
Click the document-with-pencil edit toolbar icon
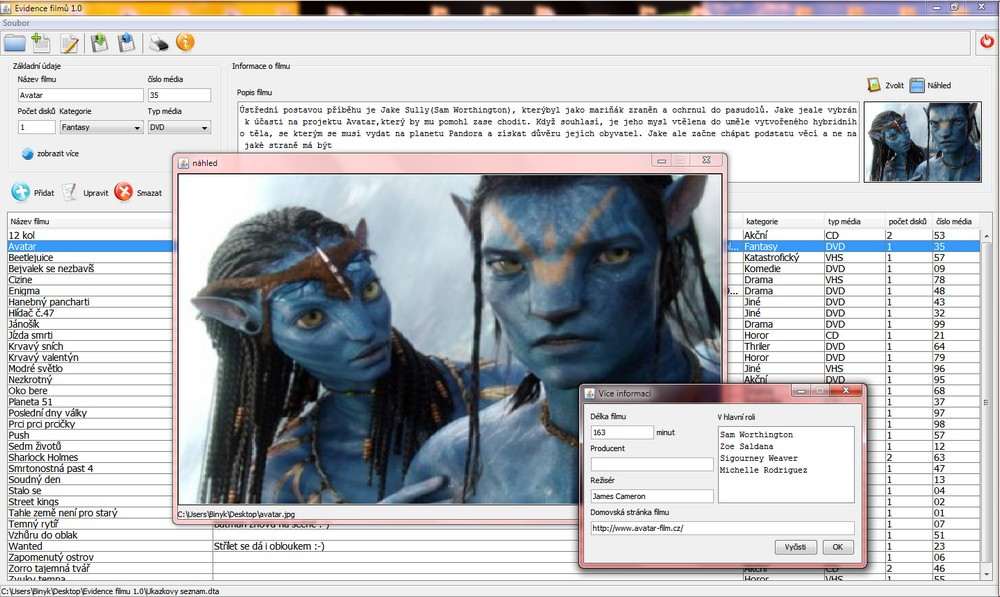point(69,43)
